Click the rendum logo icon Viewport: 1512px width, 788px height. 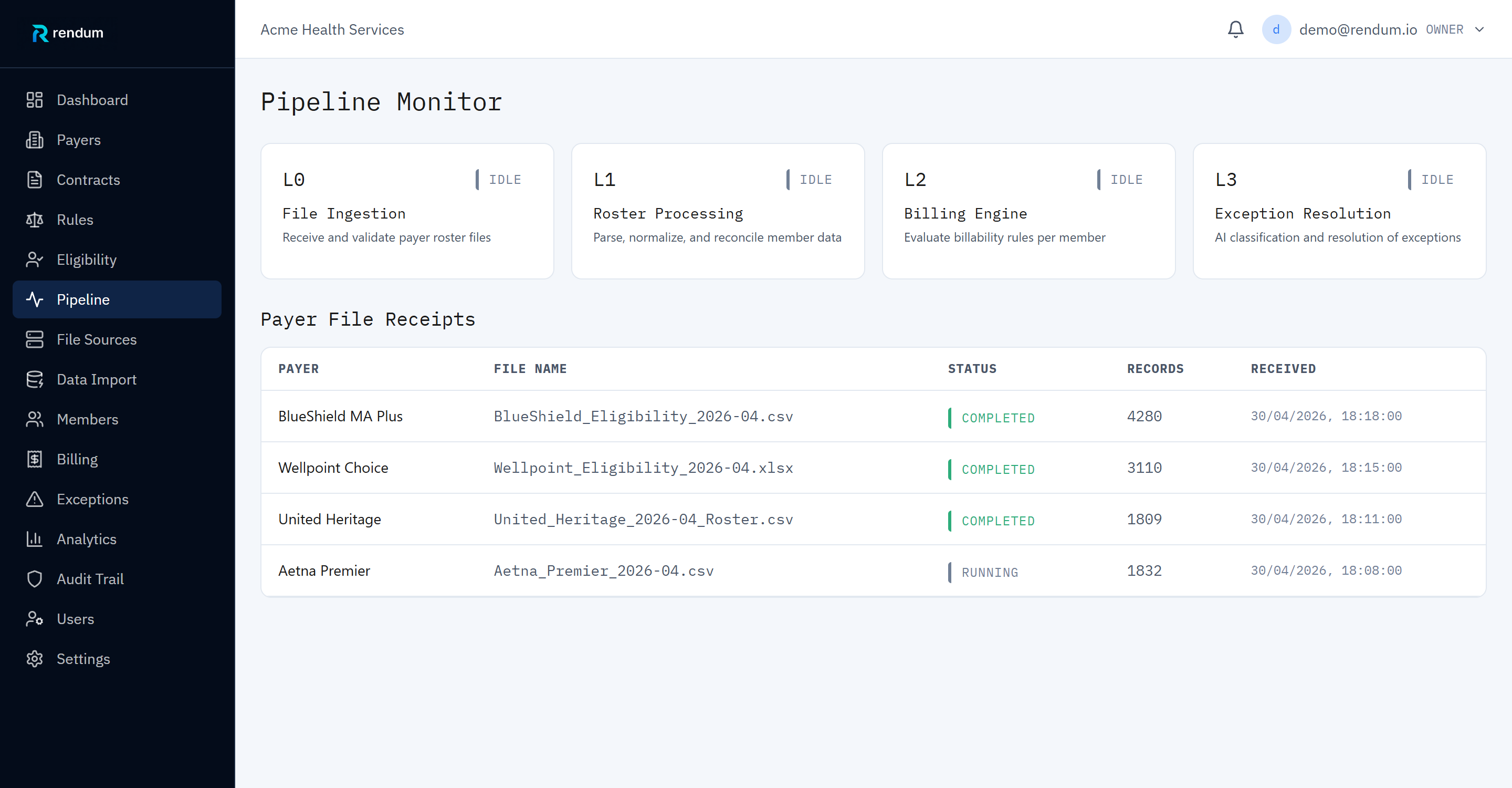click(x=40, y=33)
